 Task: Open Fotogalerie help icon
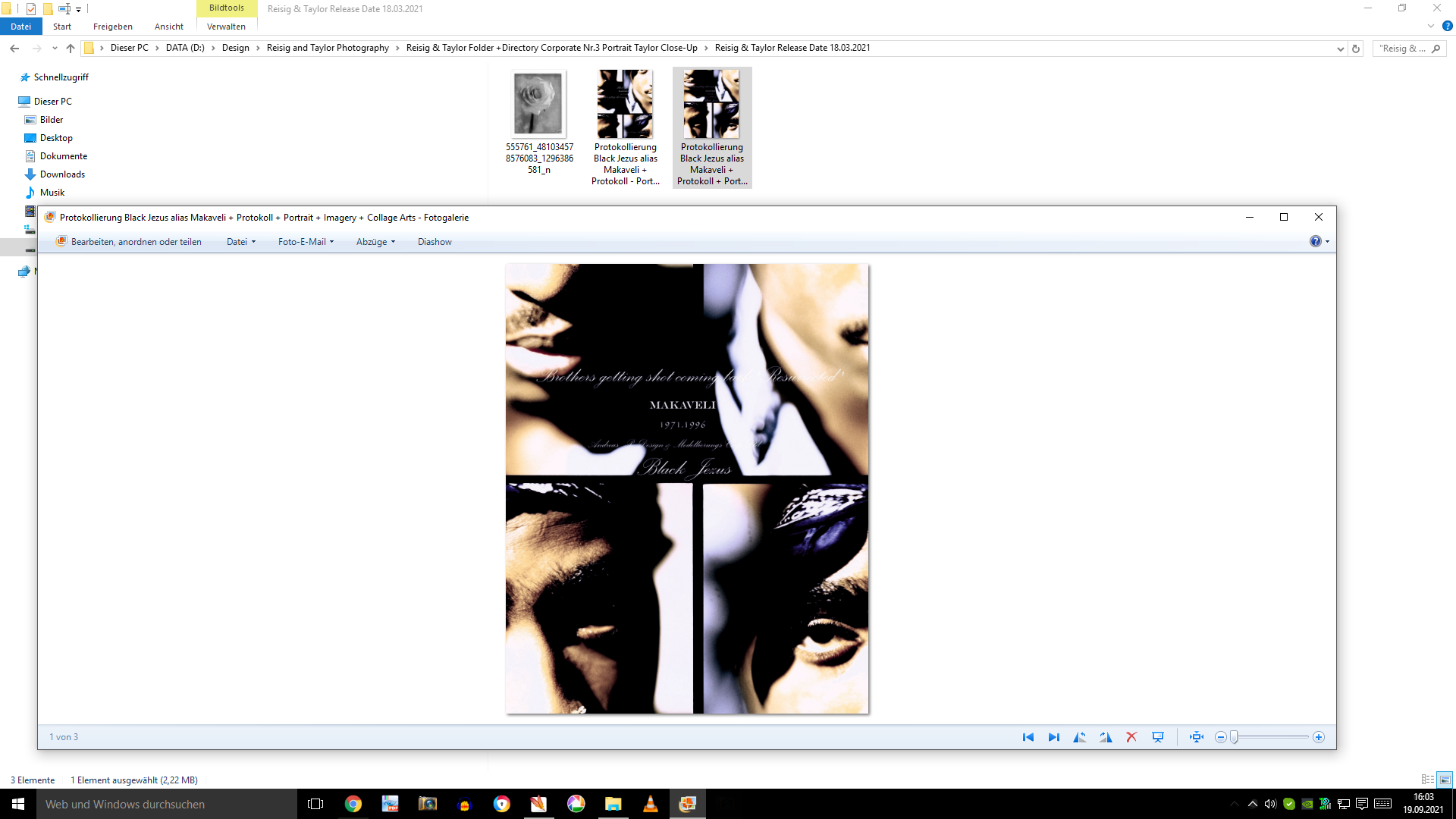(1316, 241)
